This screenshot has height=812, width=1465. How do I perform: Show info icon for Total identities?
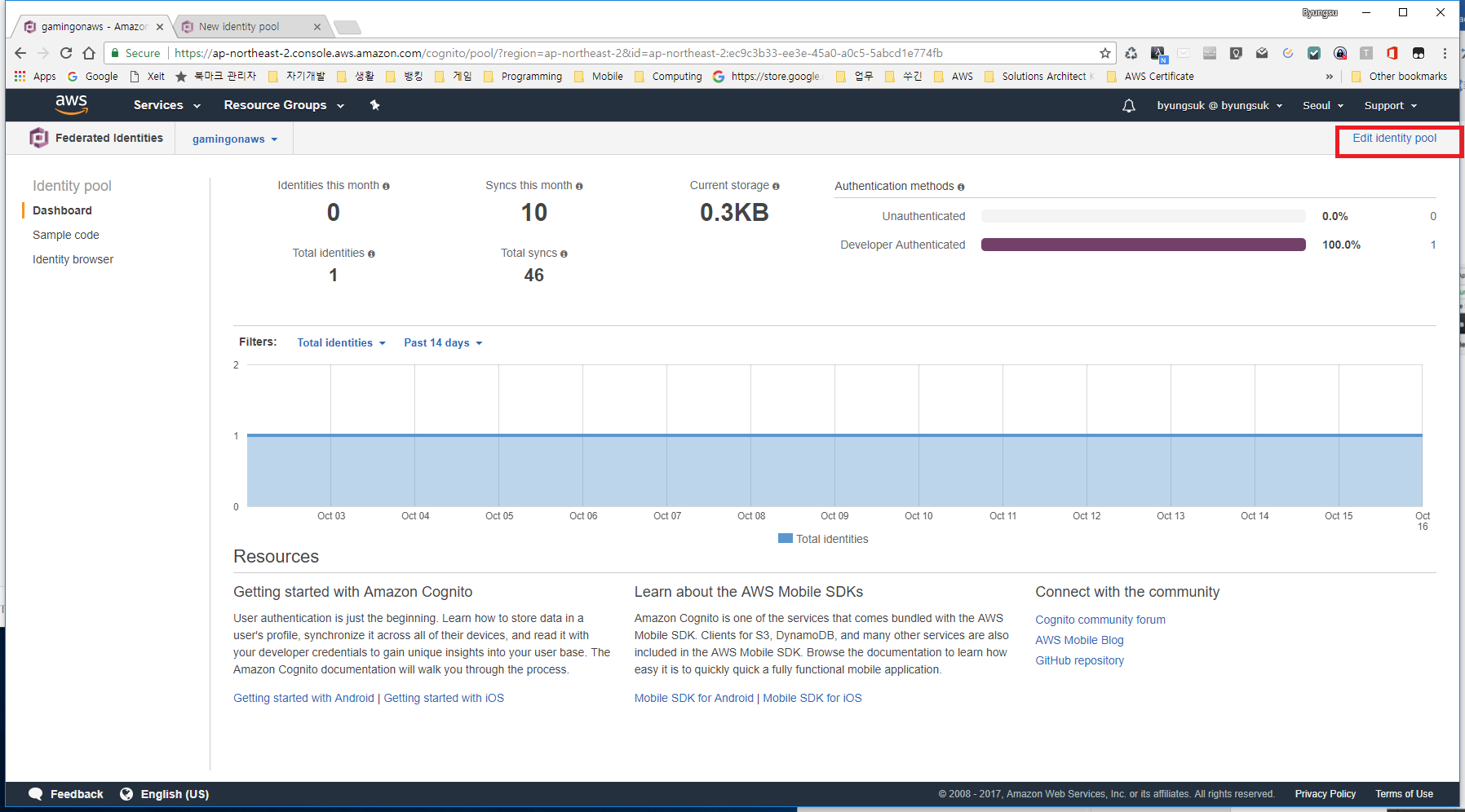371,254
